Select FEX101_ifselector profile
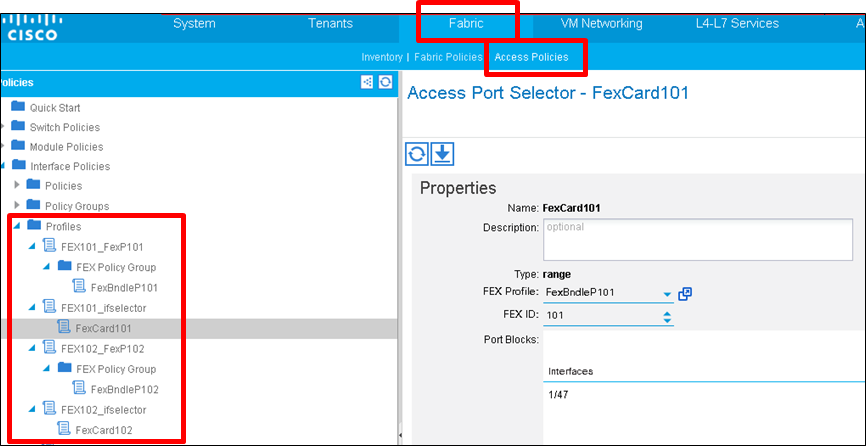The image size is (866, 446). [103, 308]
